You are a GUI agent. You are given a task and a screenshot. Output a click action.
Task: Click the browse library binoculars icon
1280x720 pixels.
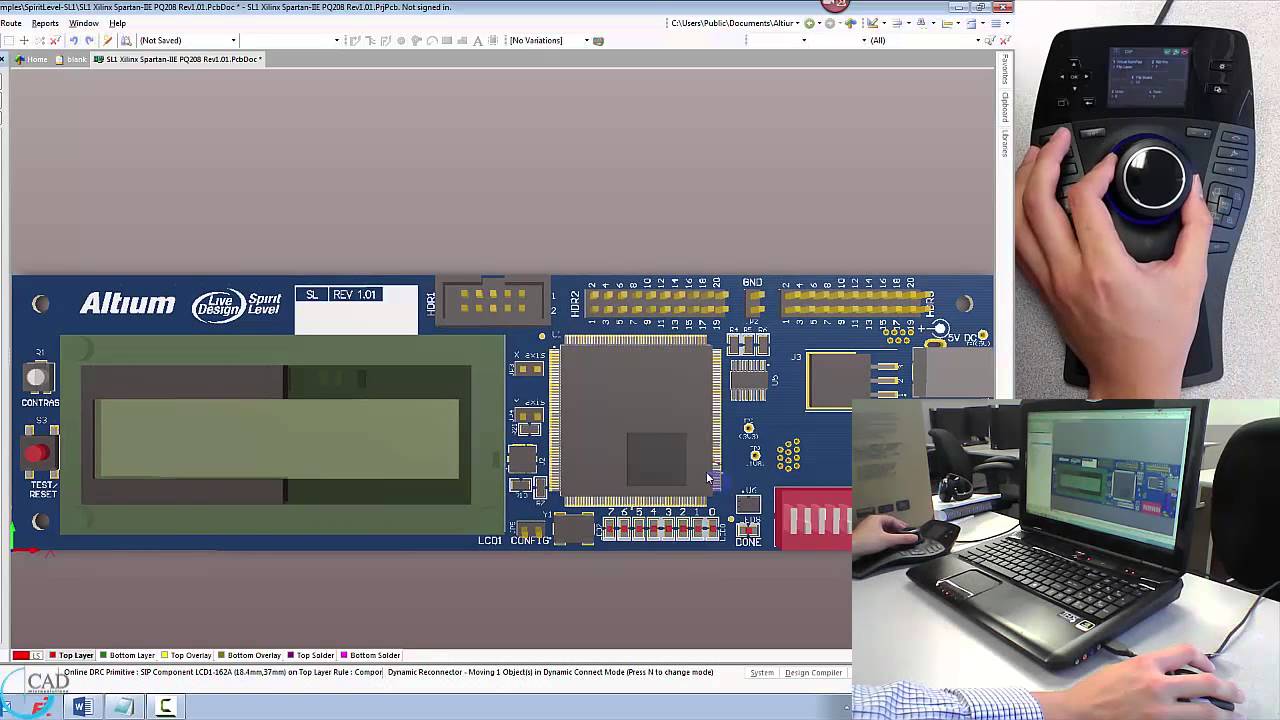coord(126,40)
